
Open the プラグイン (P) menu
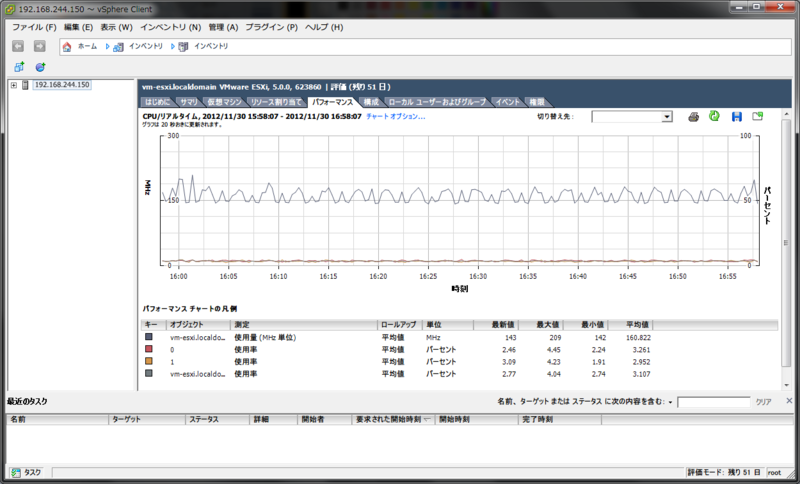pos(271,27)
